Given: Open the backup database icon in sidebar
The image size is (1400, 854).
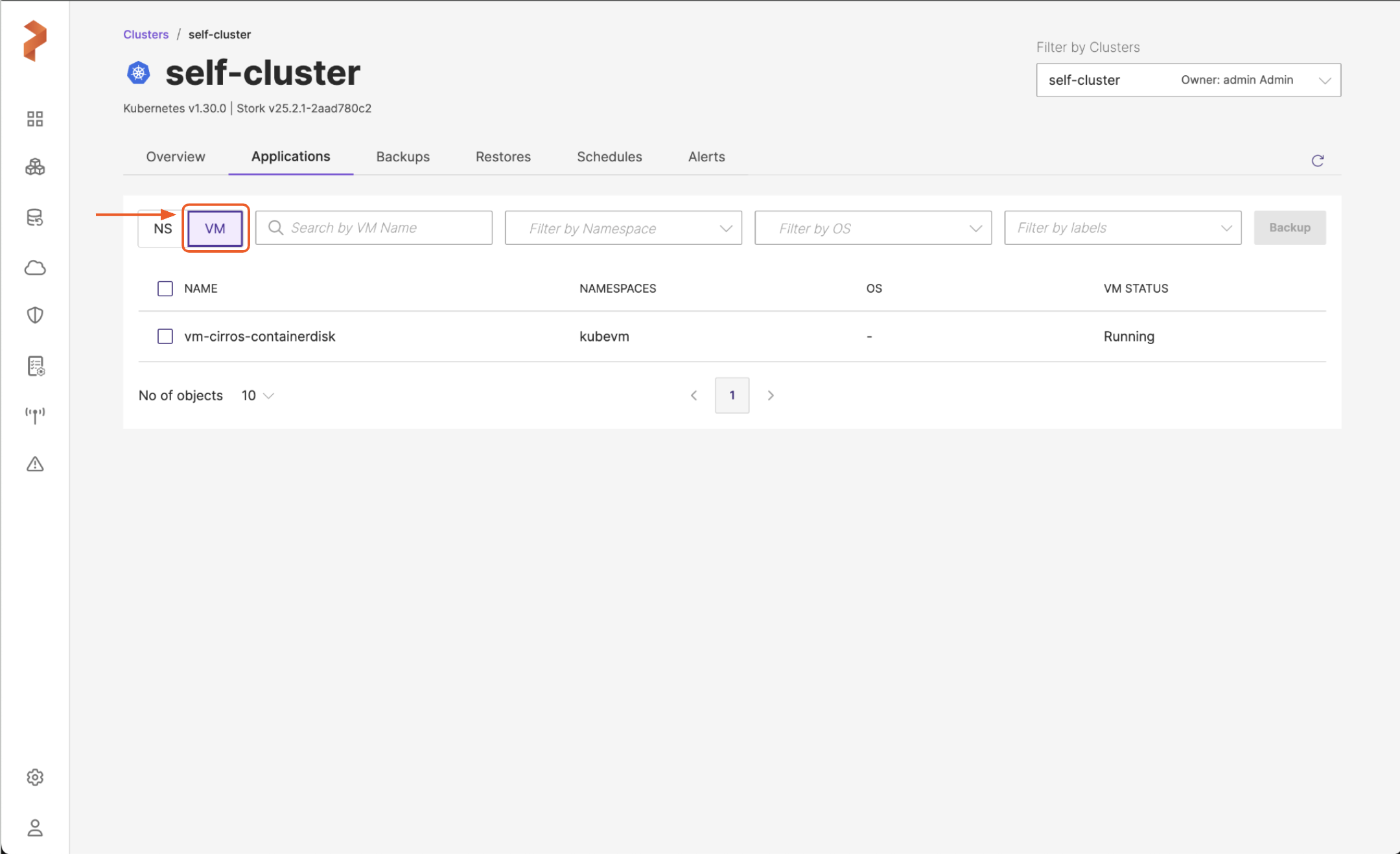Looking at the screenshot, I should pyautogui.click(x=35, y=218).
